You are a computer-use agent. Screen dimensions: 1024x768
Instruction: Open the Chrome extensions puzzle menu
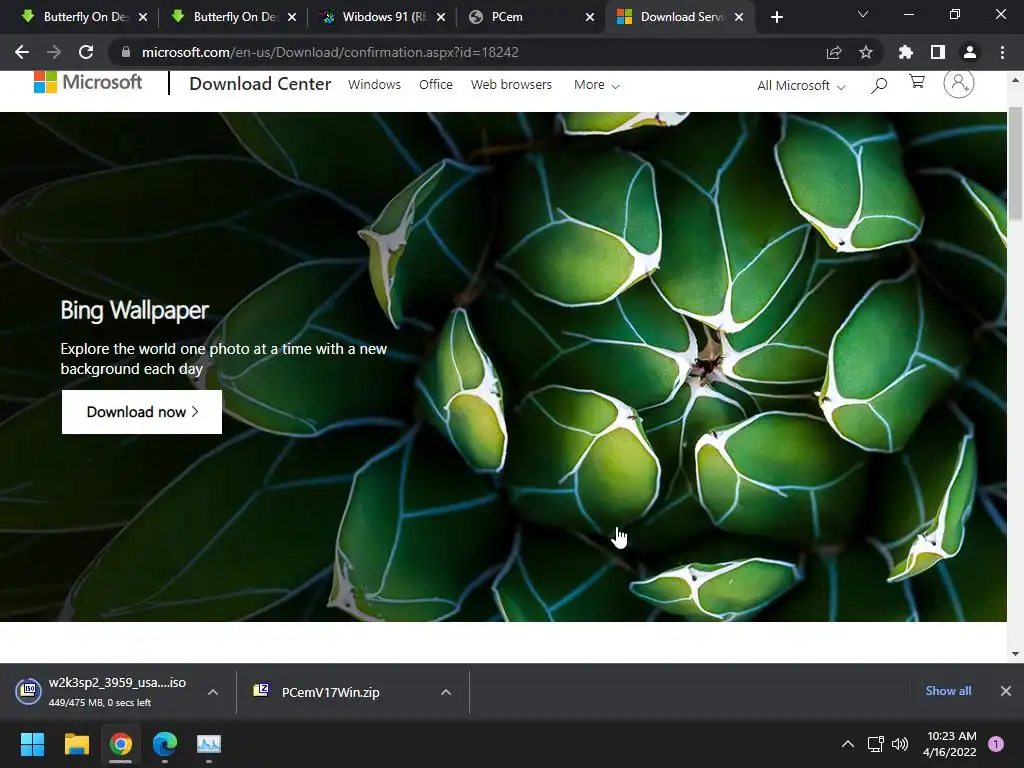(x=906, y=52)
